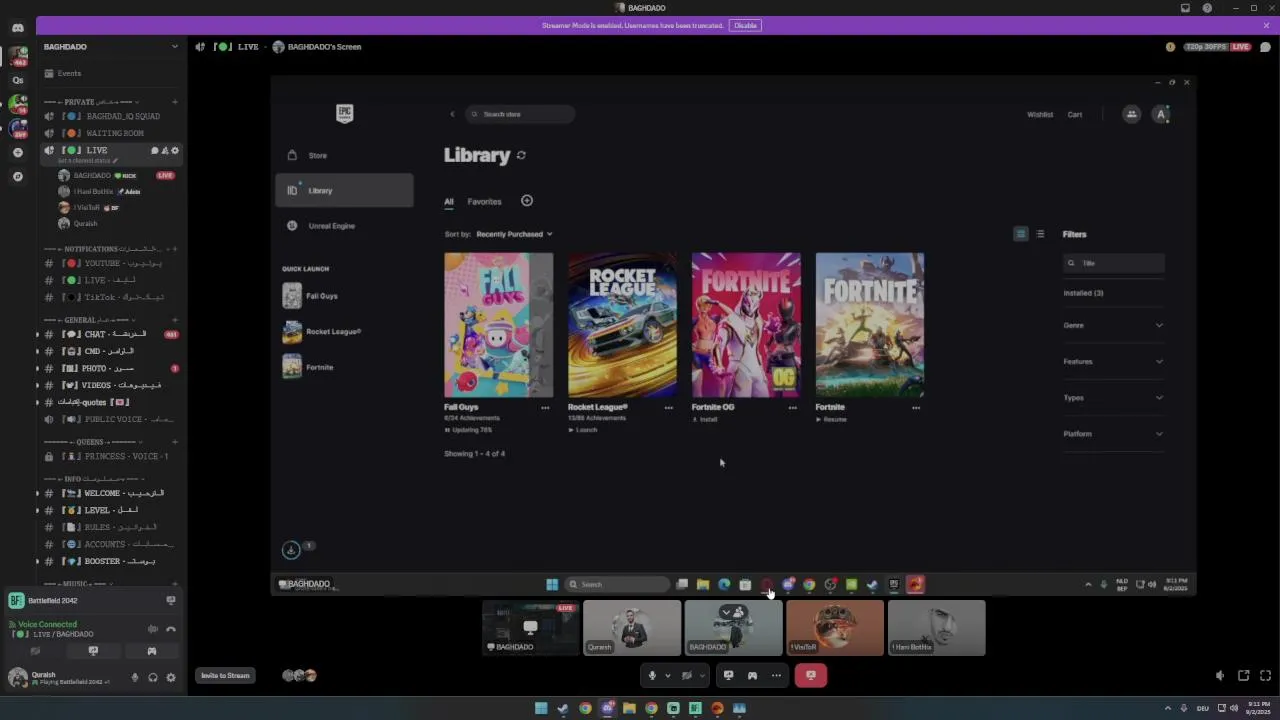1280x720 pixels.
Task: Expand the Types filter
Action: 1113,397
